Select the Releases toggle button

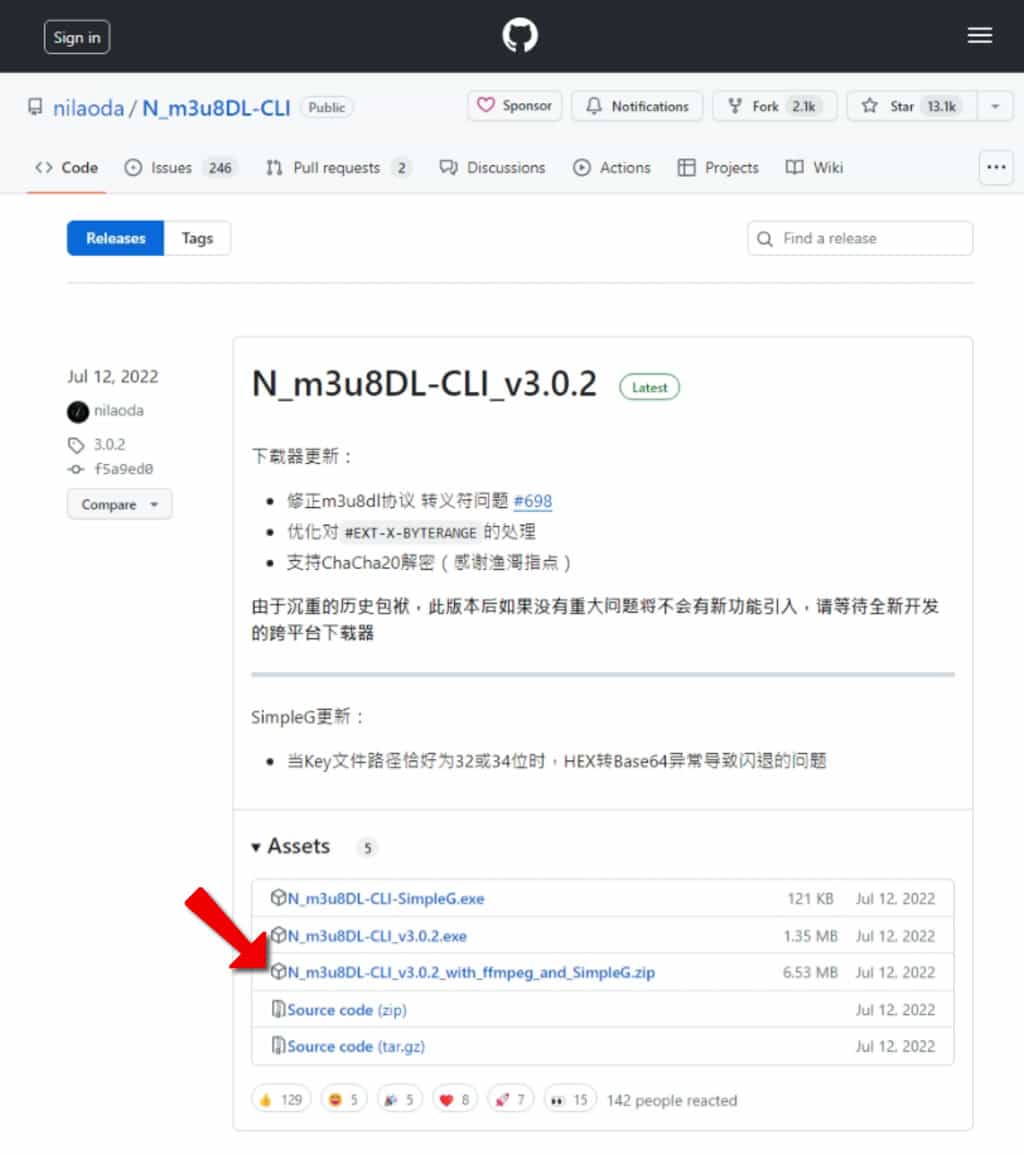[115, 239]
